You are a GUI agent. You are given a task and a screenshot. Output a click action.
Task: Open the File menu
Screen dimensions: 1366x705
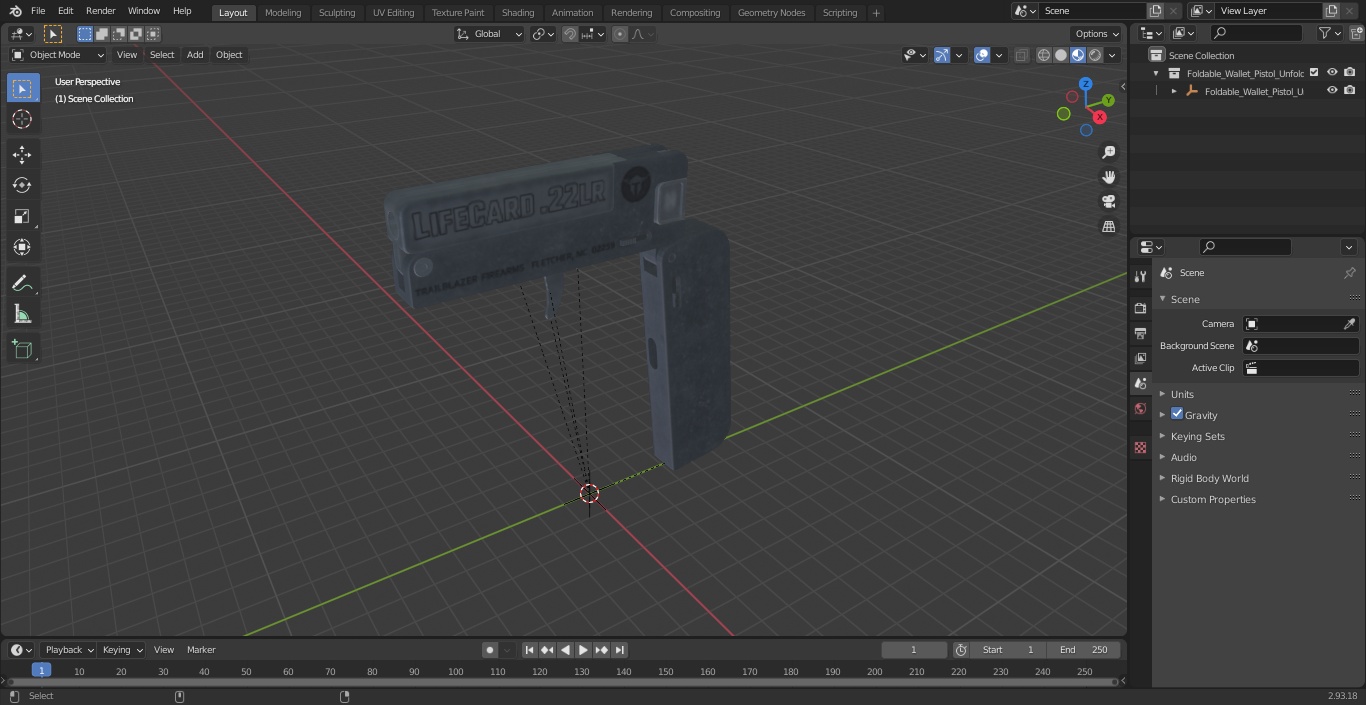pyautogui.click(x=38, y=11)
